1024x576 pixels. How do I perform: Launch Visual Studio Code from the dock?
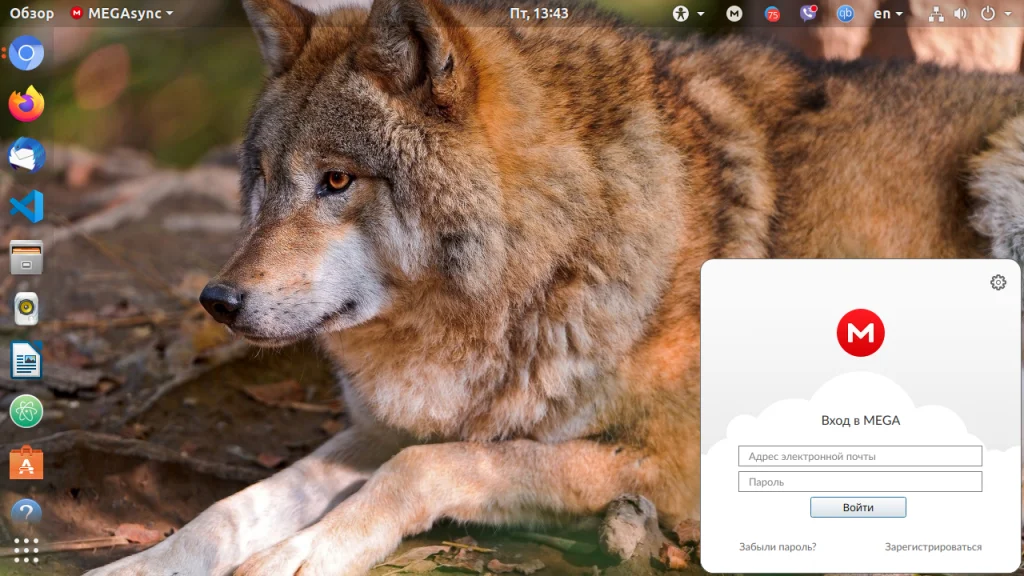click(x=26, y=206)
